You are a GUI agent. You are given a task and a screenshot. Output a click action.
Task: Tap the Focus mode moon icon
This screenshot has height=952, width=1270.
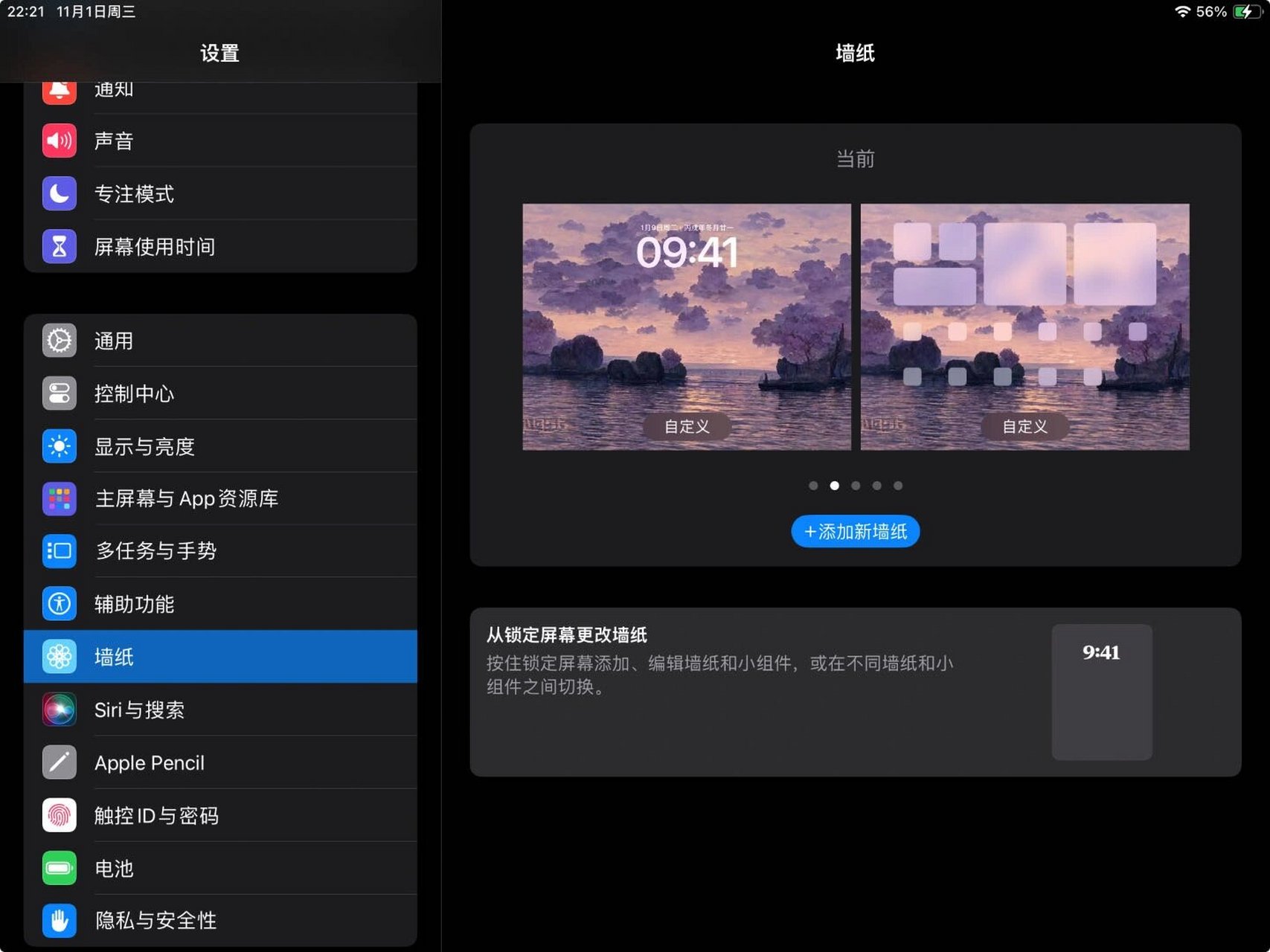(59, 193)
